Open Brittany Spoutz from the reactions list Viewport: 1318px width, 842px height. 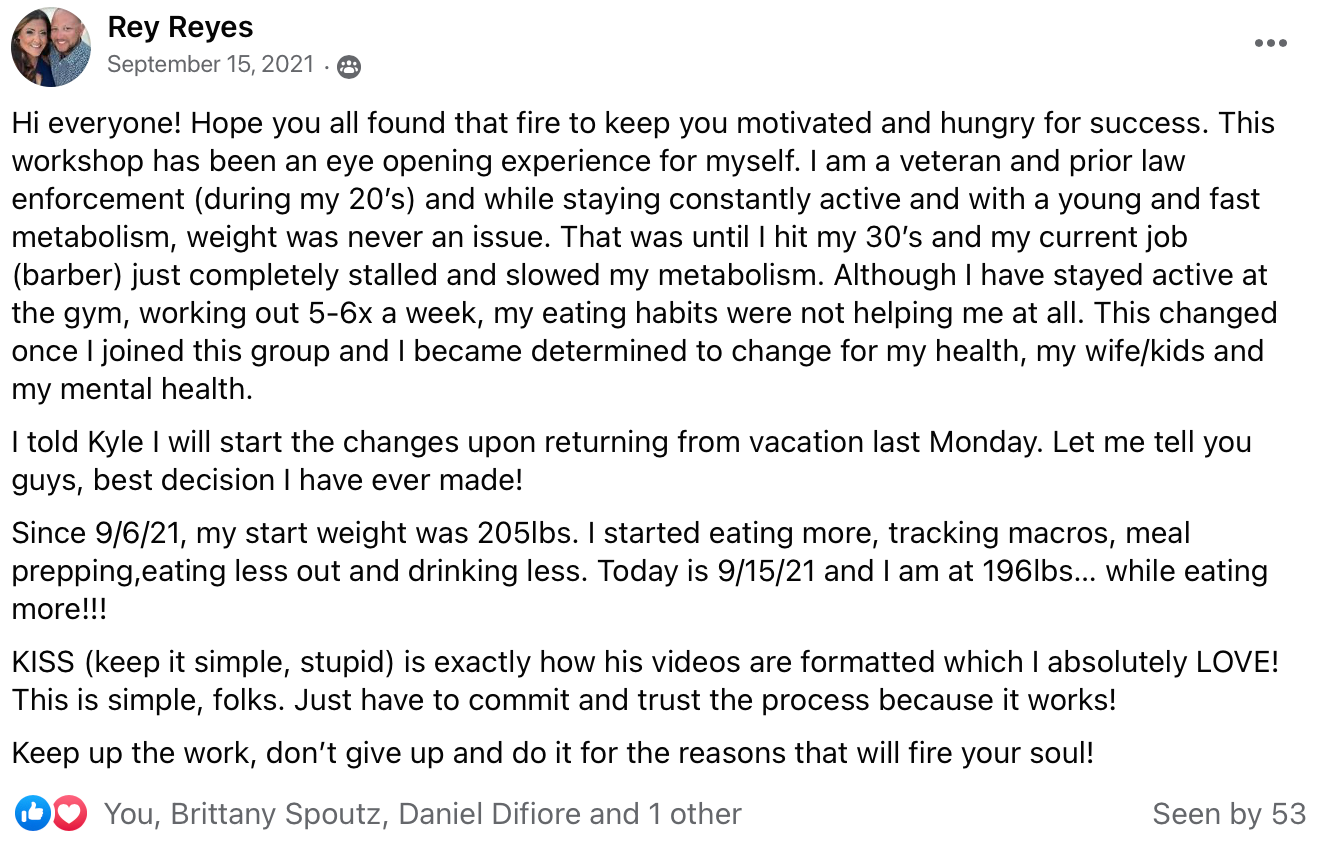[x=276, y=814]
